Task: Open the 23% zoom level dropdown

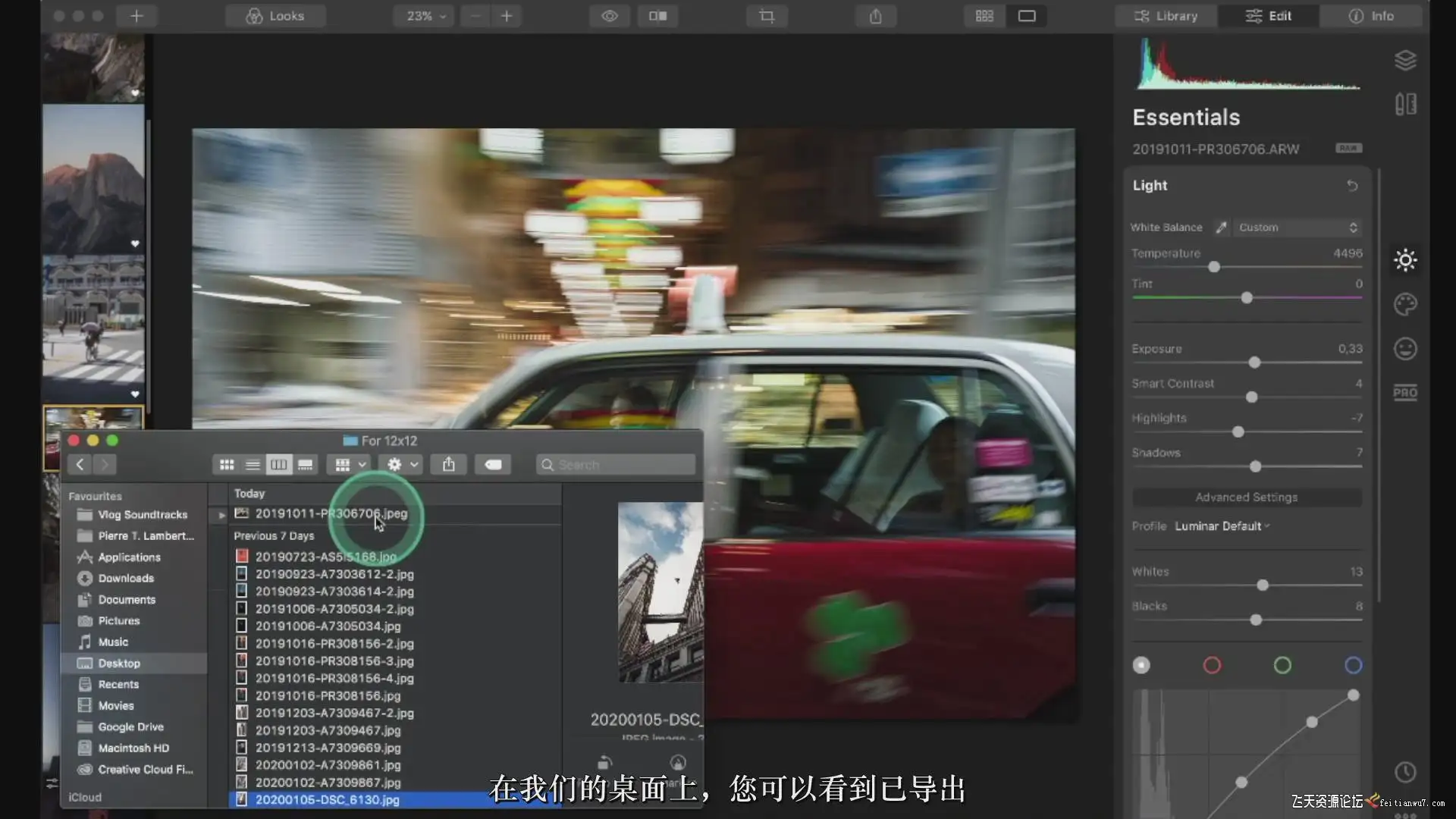Action: pos(424,16)
